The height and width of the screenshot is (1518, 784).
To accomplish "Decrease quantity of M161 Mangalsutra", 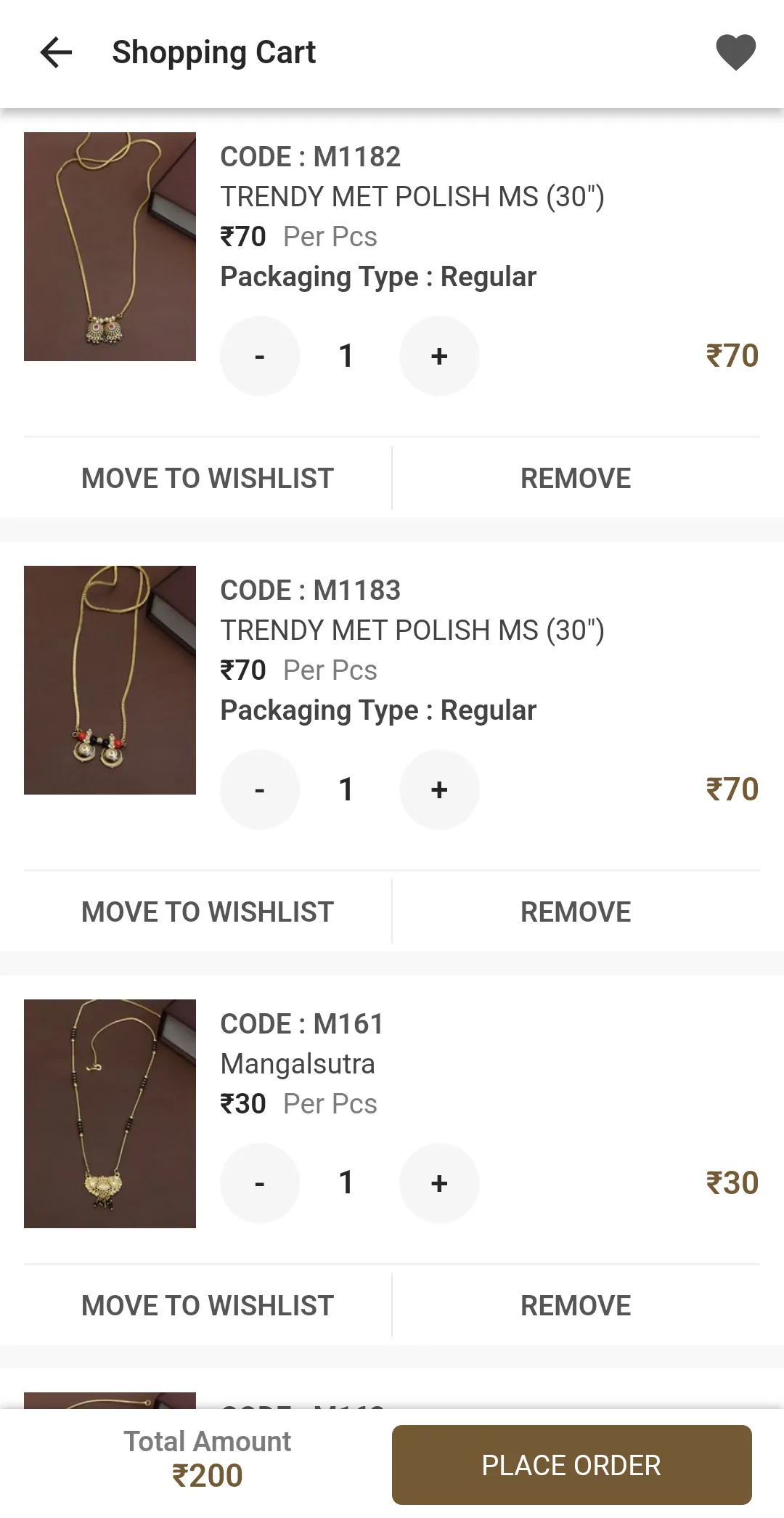I will [x=260, y=1183].
